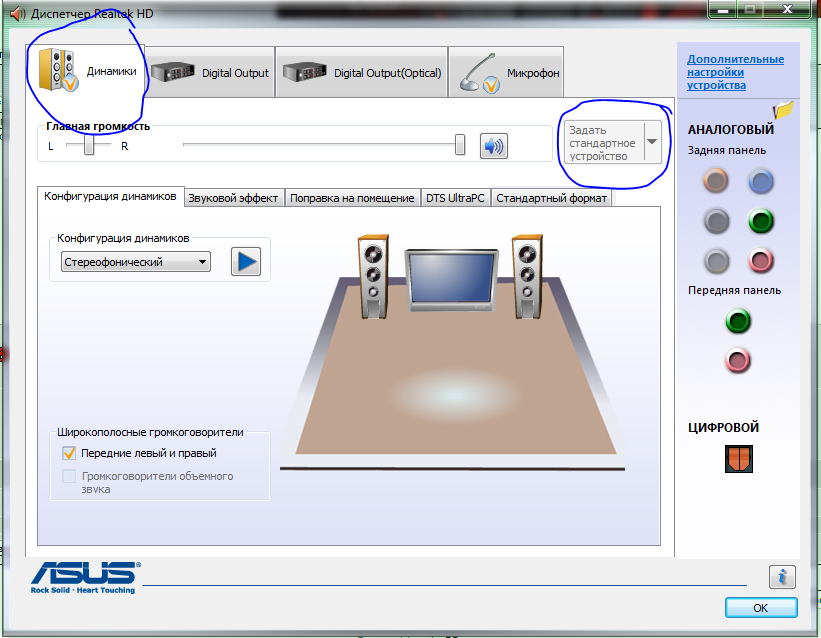821x638 pixels.
Task: Open the Звуковой эффект tab
Action: [x=233, y=198]
